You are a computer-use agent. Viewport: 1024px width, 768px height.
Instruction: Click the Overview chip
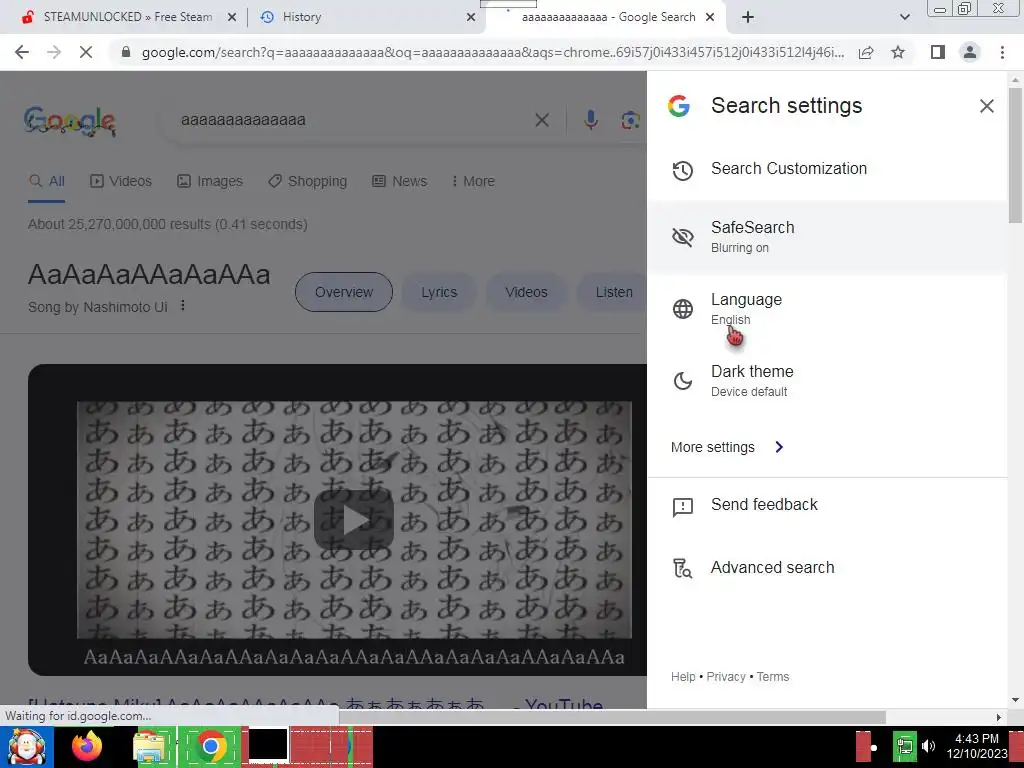point(344,292)
